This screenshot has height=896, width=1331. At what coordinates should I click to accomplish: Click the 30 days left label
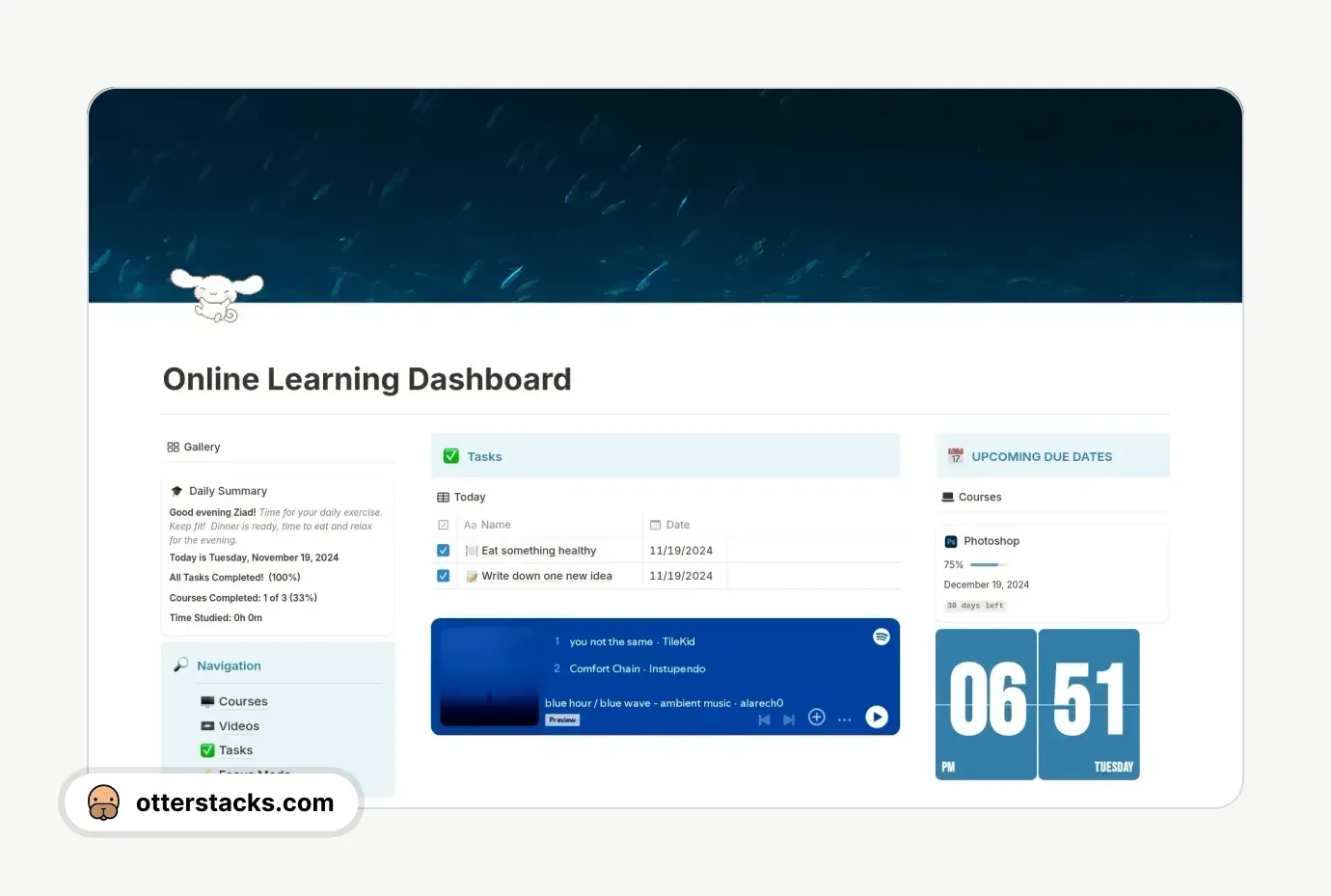[x=975, y=606]
